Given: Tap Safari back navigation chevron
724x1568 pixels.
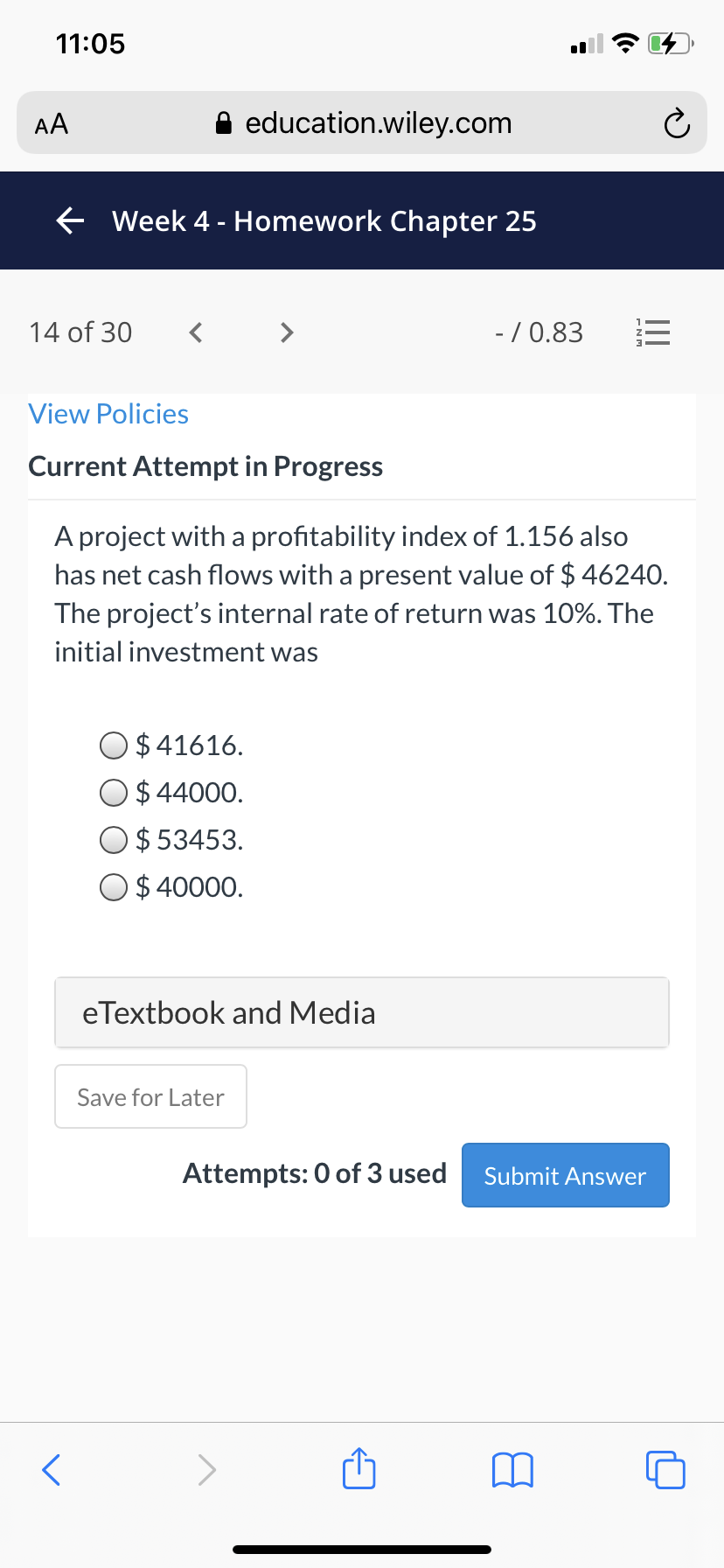Looking at the screenshot, I should (52, 1470).
